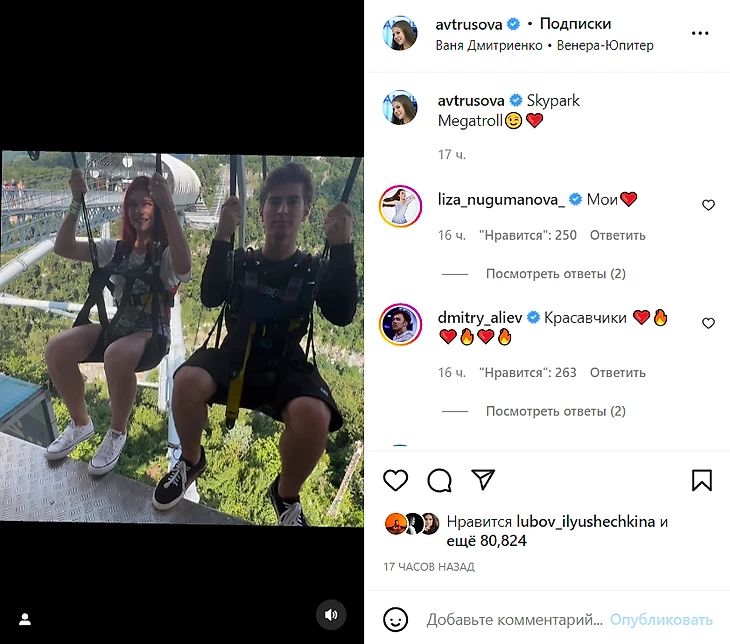Viewport: 730px width, 644px height.
Task: Open the comment bubble icon
Action: [x=439, y=480]
